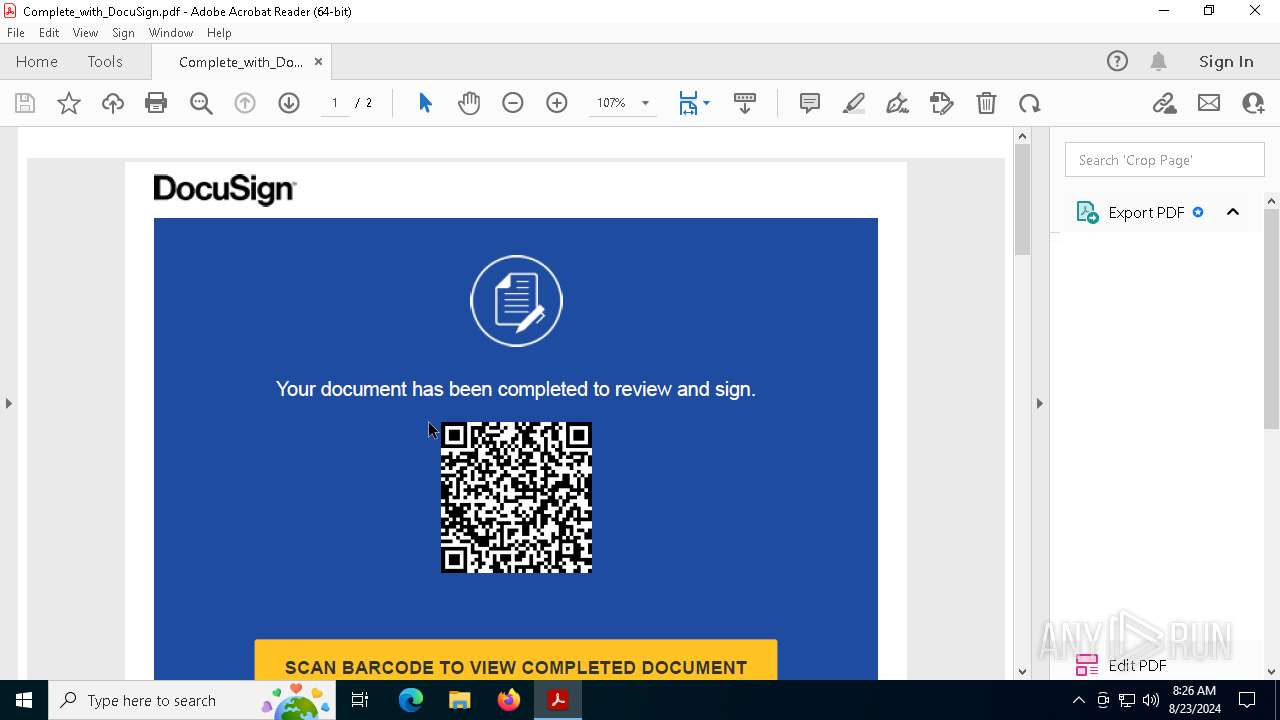Click the Type here to search box
This screenshot has height=720, width=1280.
(193, 700)
